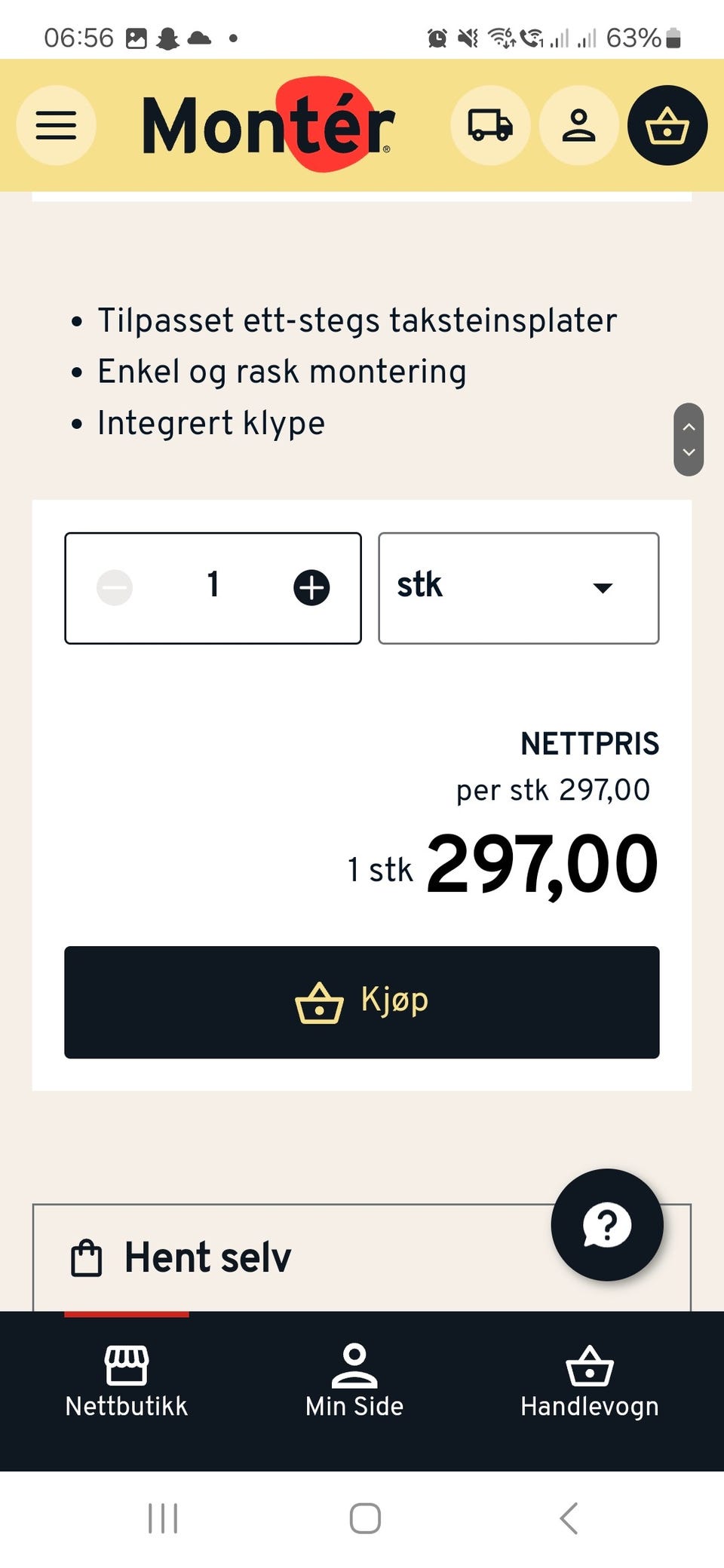Switch to Nettbutikk tab
Image resolution: width=724 pixels, height=1568 pixels.
click(x=127, y=1383)
